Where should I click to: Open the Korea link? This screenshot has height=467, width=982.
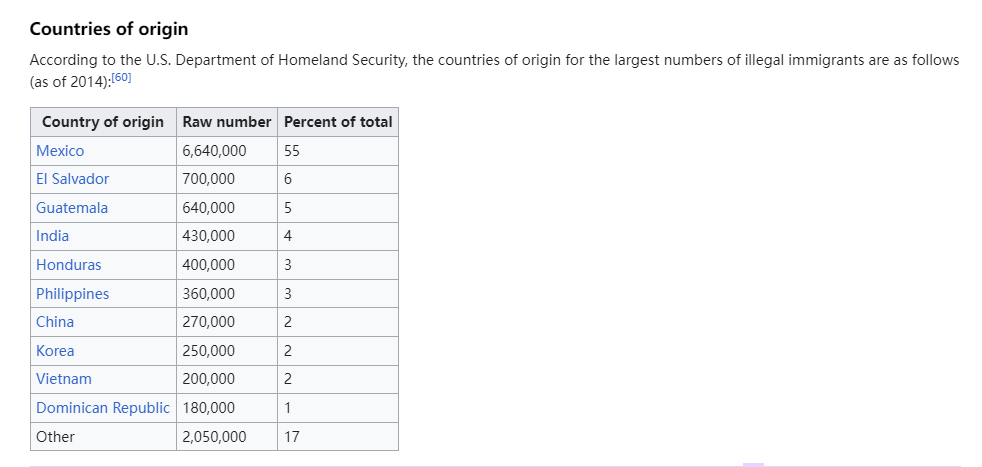point(55,351)
